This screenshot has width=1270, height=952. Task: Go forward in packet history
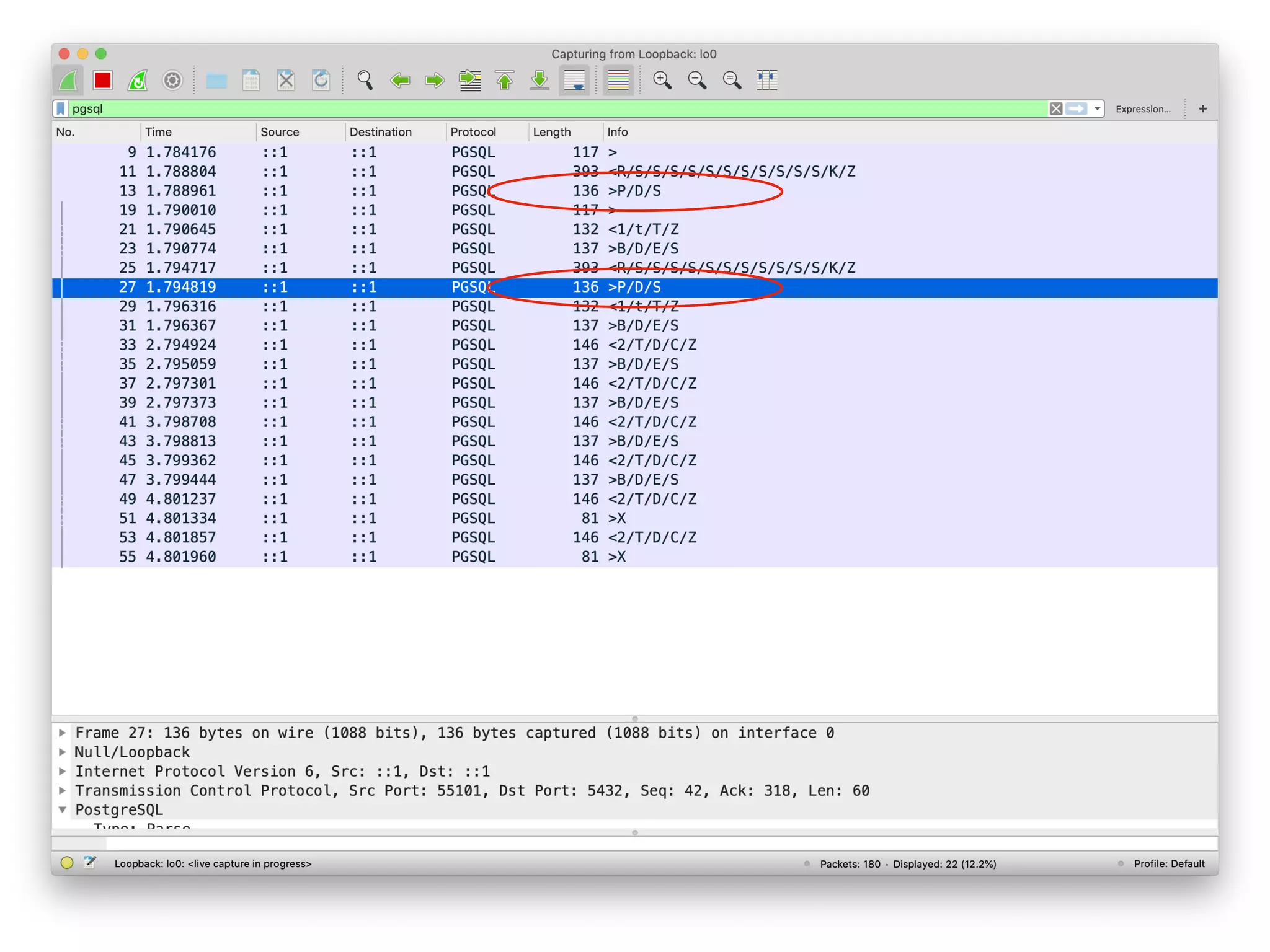tap(435, 80)
